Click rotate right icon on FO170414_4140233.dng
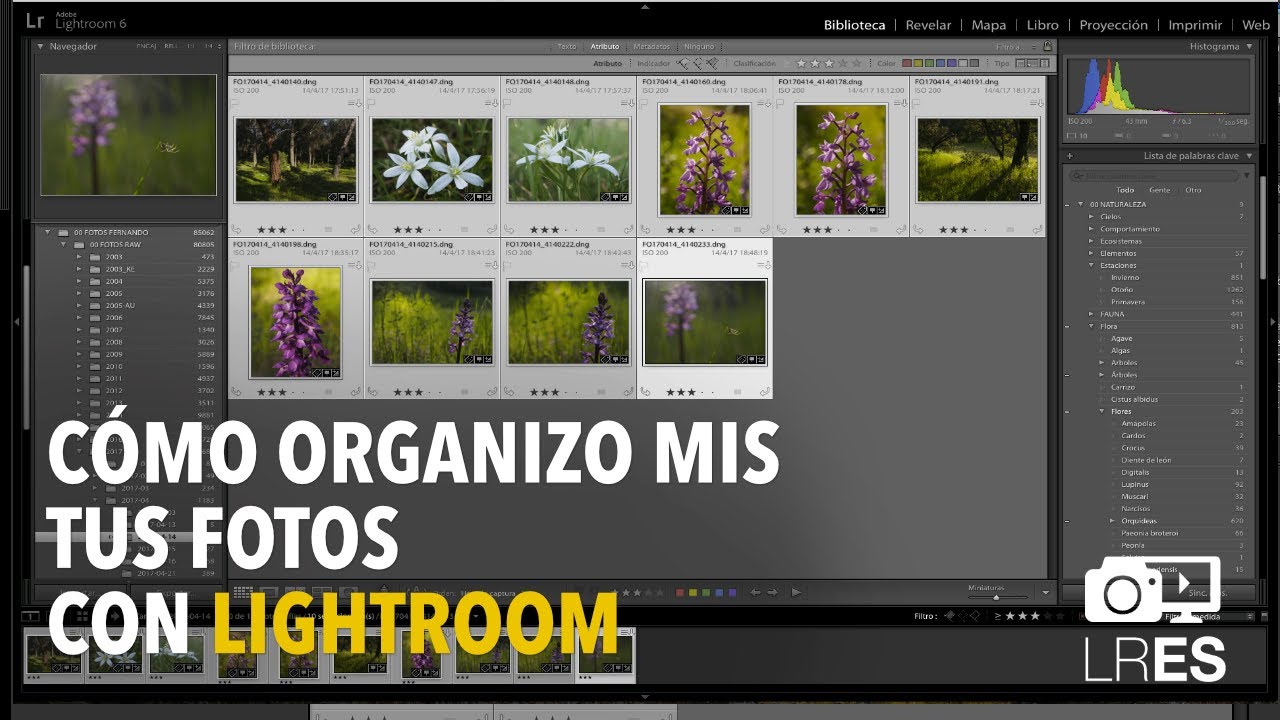 pos(766,392)
